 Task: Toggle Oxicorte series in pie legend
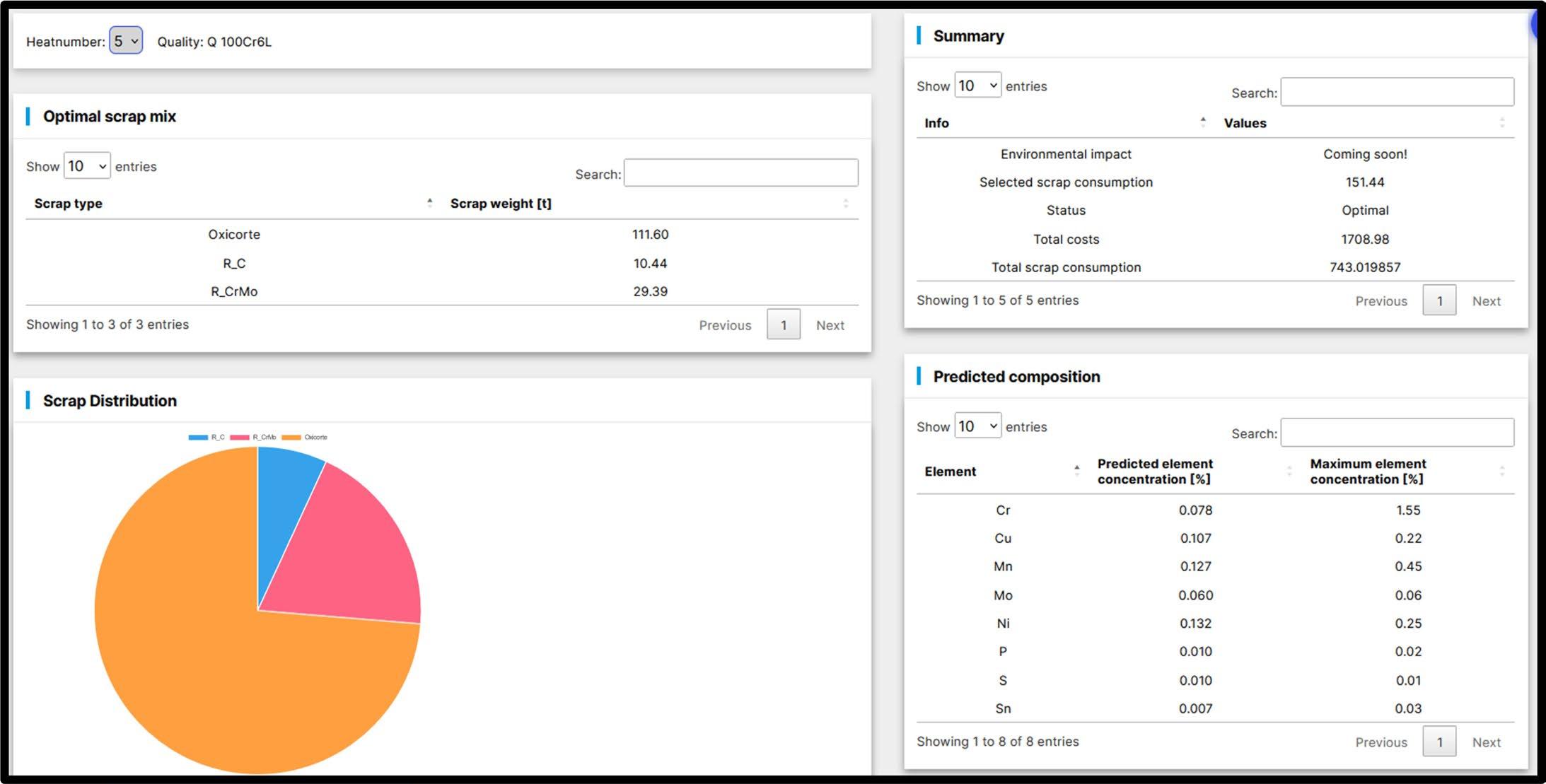click(x=306, y=438)
